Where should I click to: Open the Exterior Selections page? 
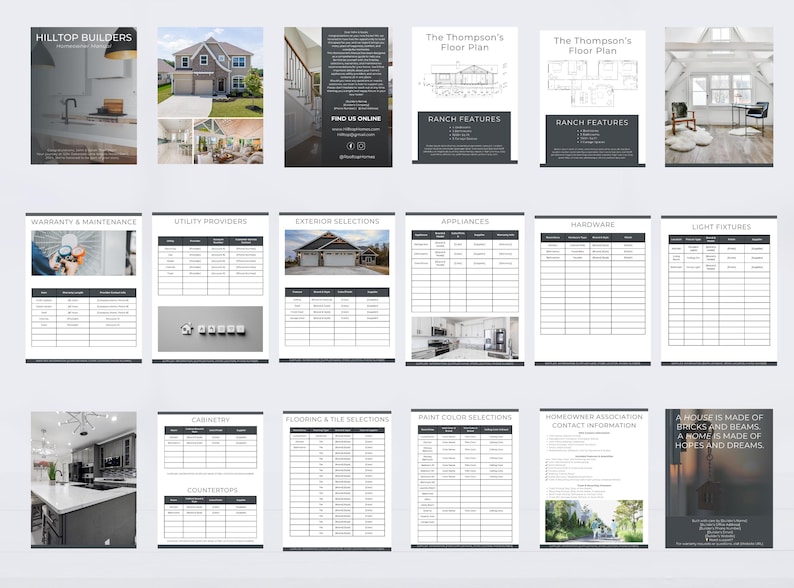click(337, 288)
